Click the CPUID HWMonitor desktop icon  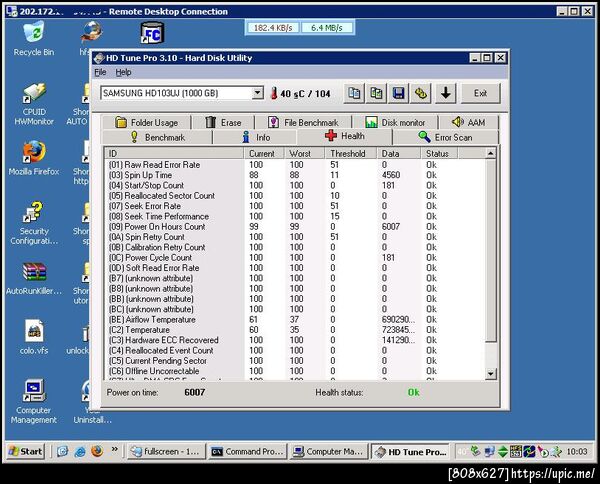(34, 104)
